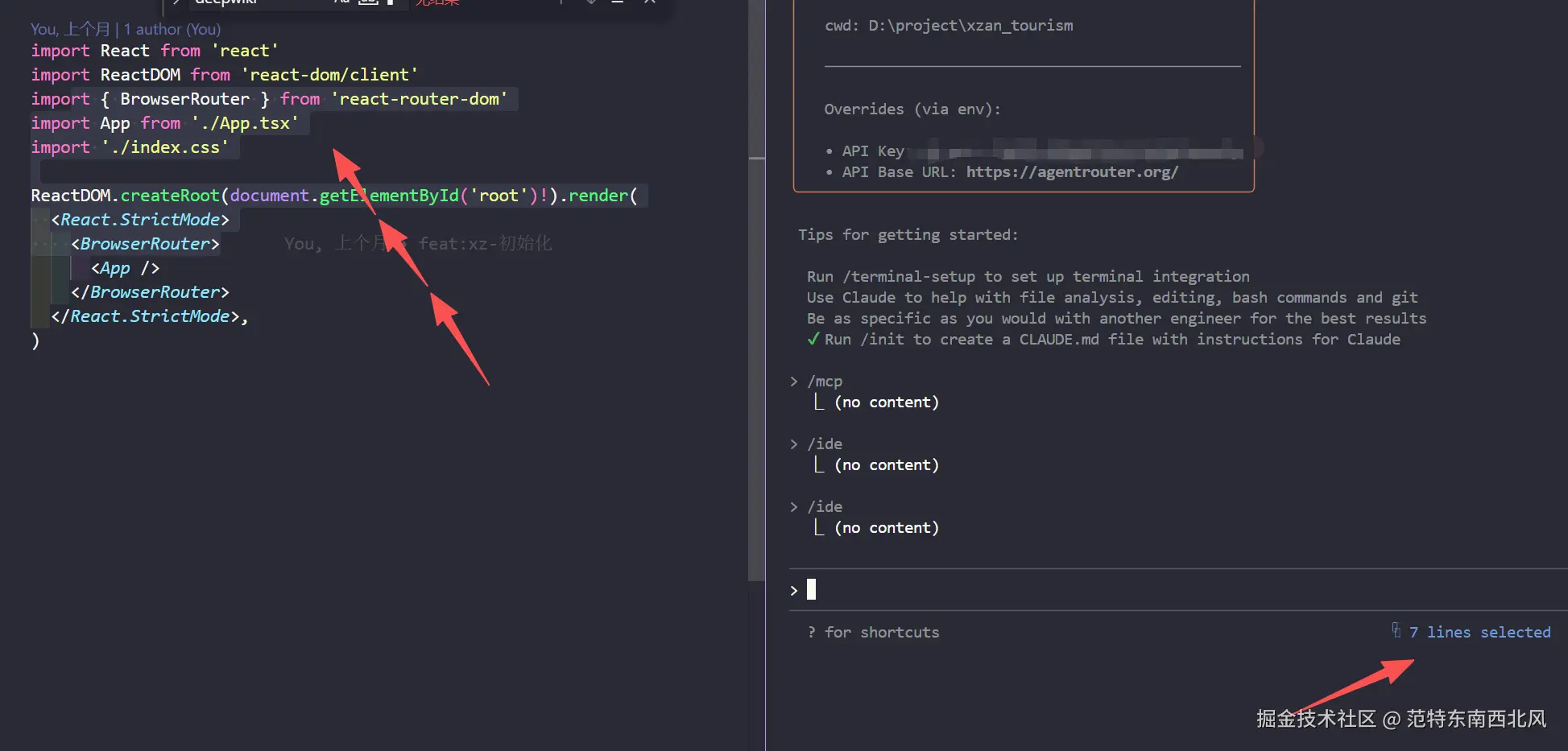The image size is (1568, 751).
Task: Click the selection icon beside '7 lines selected'
Action: click(1396, 630)
